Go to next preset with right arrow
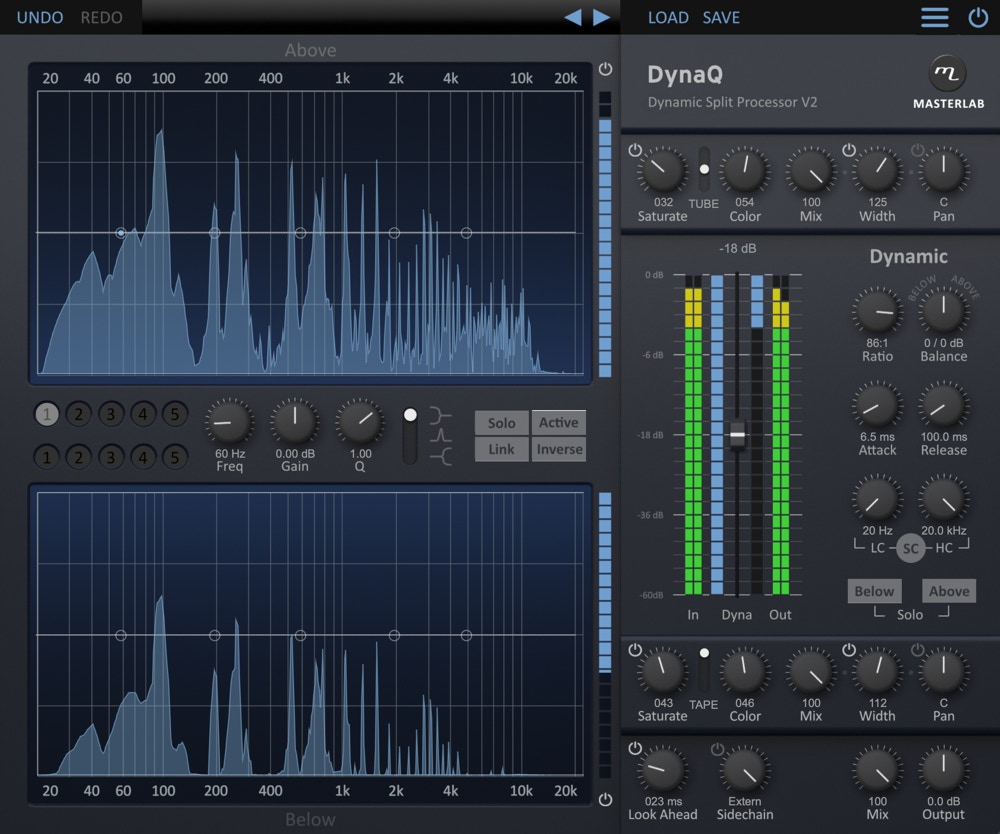The width and height of the screenshot is (1000, 834). (x=601, y=17)
